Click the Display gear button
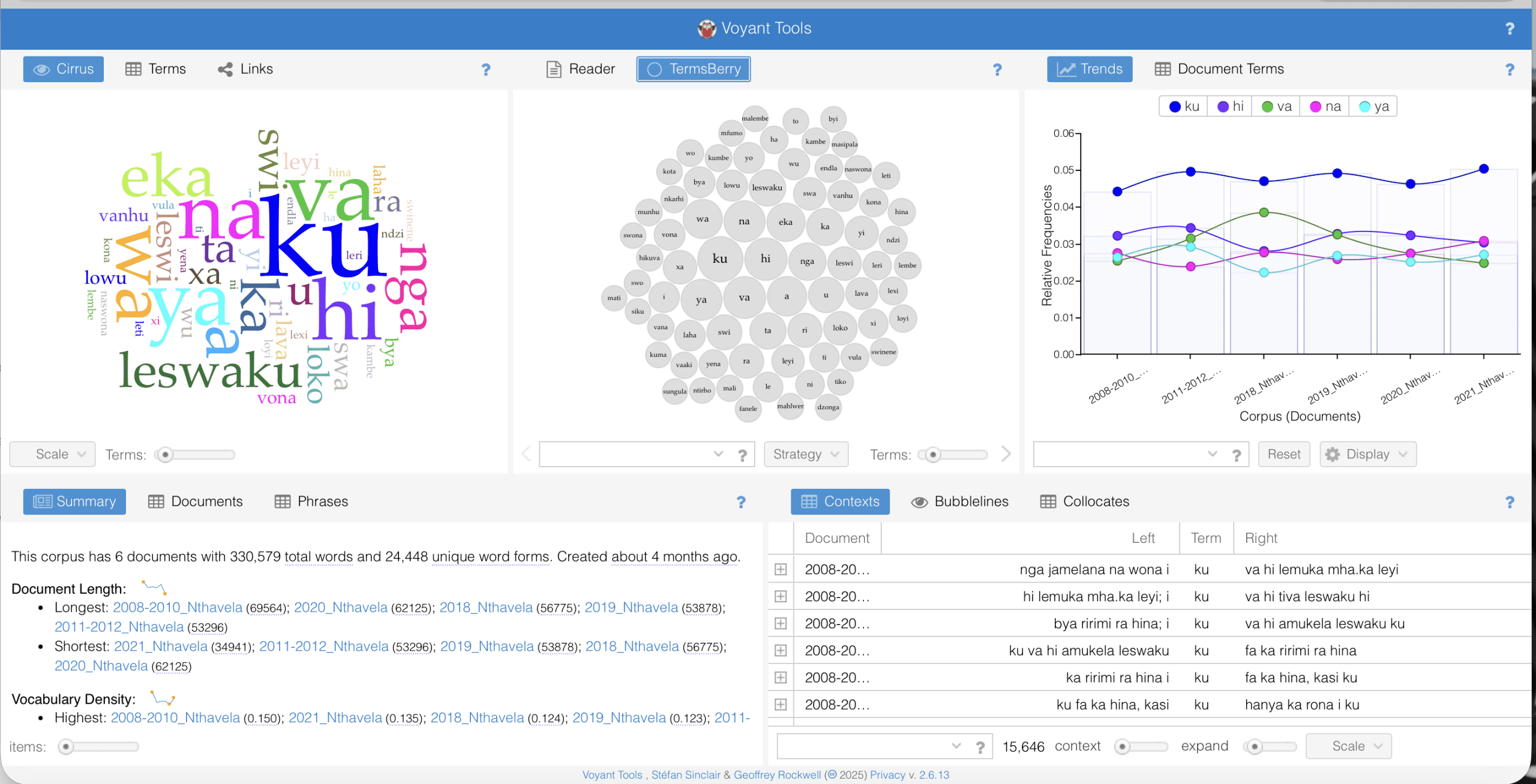 pos(1367,454)
